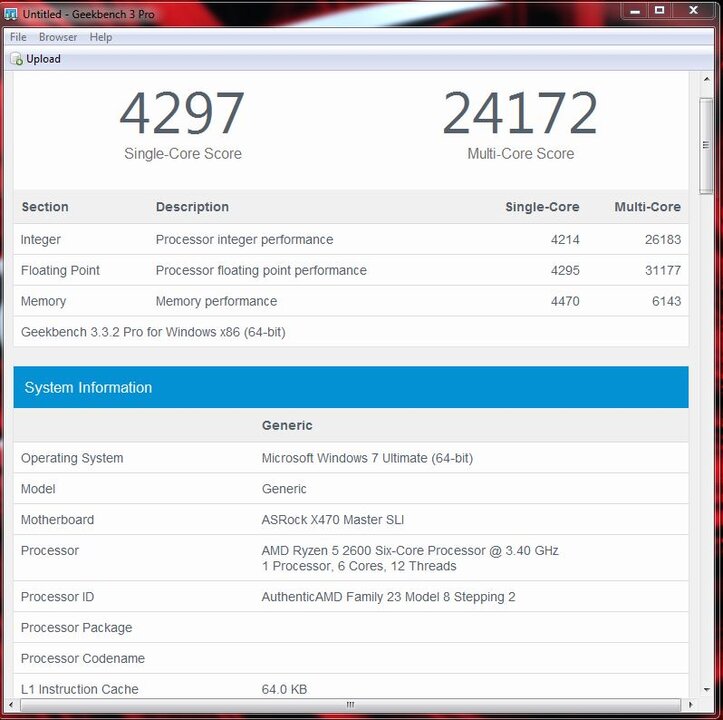Close the Geekbench window
The height and width of the screenshot is (720, 723).
coord(693,11)
